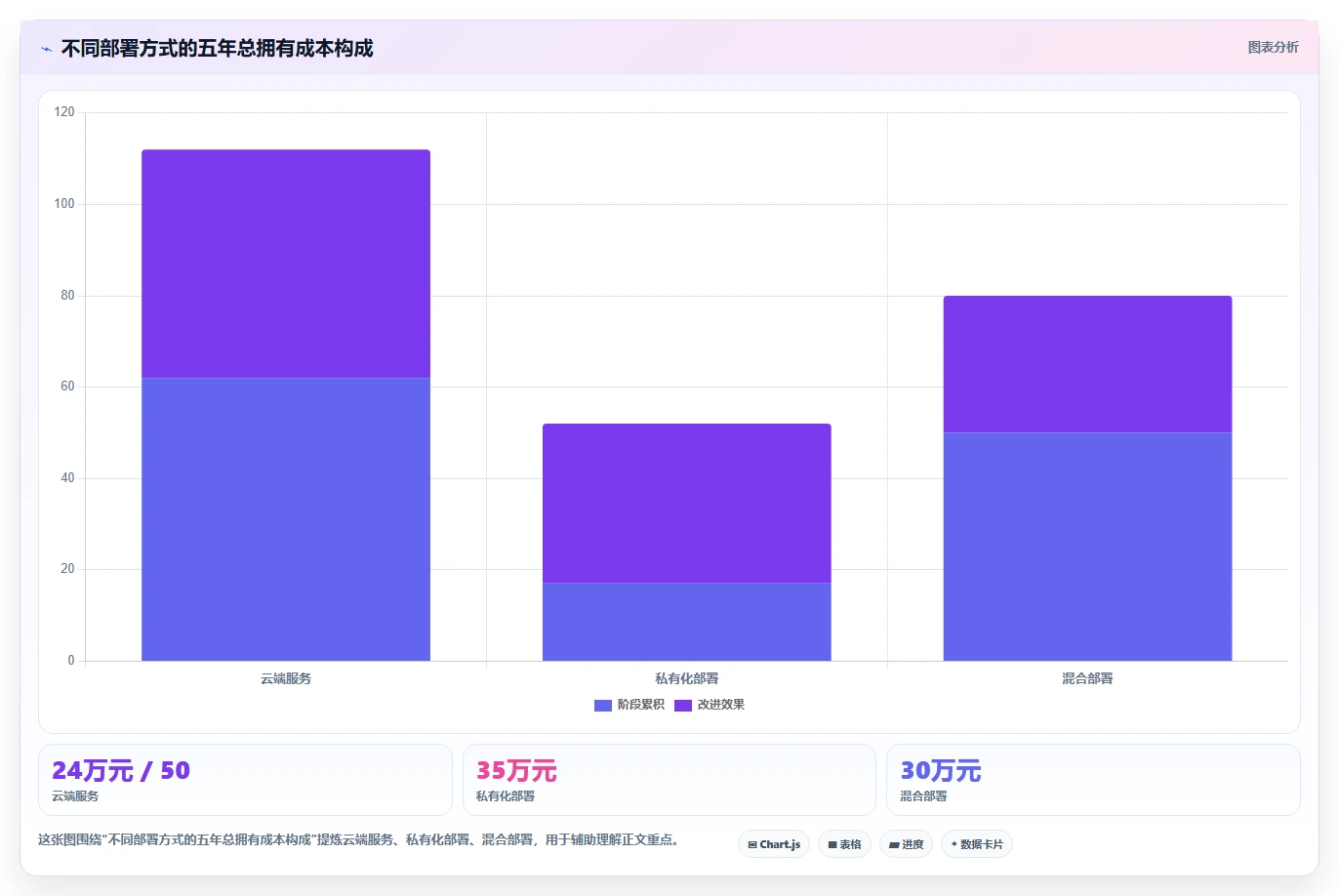
Task: Click the lightning icon beside the chart title
Action: pyautogui.click(x=46, y=49)
